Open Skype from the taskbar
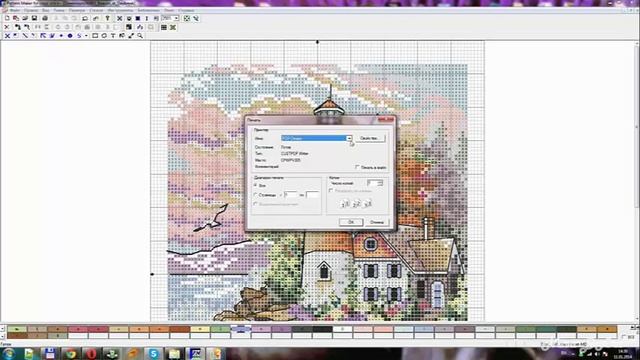Viewport: 640px width, 360px height. 153,353
